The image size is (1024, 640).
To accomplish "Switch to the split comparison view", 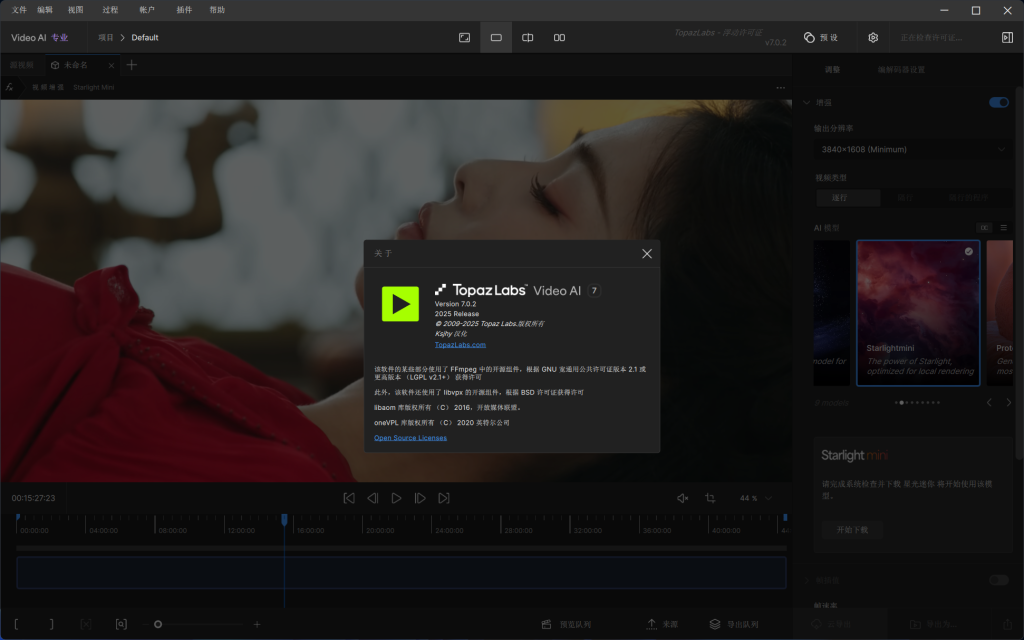I will point(527,37).
